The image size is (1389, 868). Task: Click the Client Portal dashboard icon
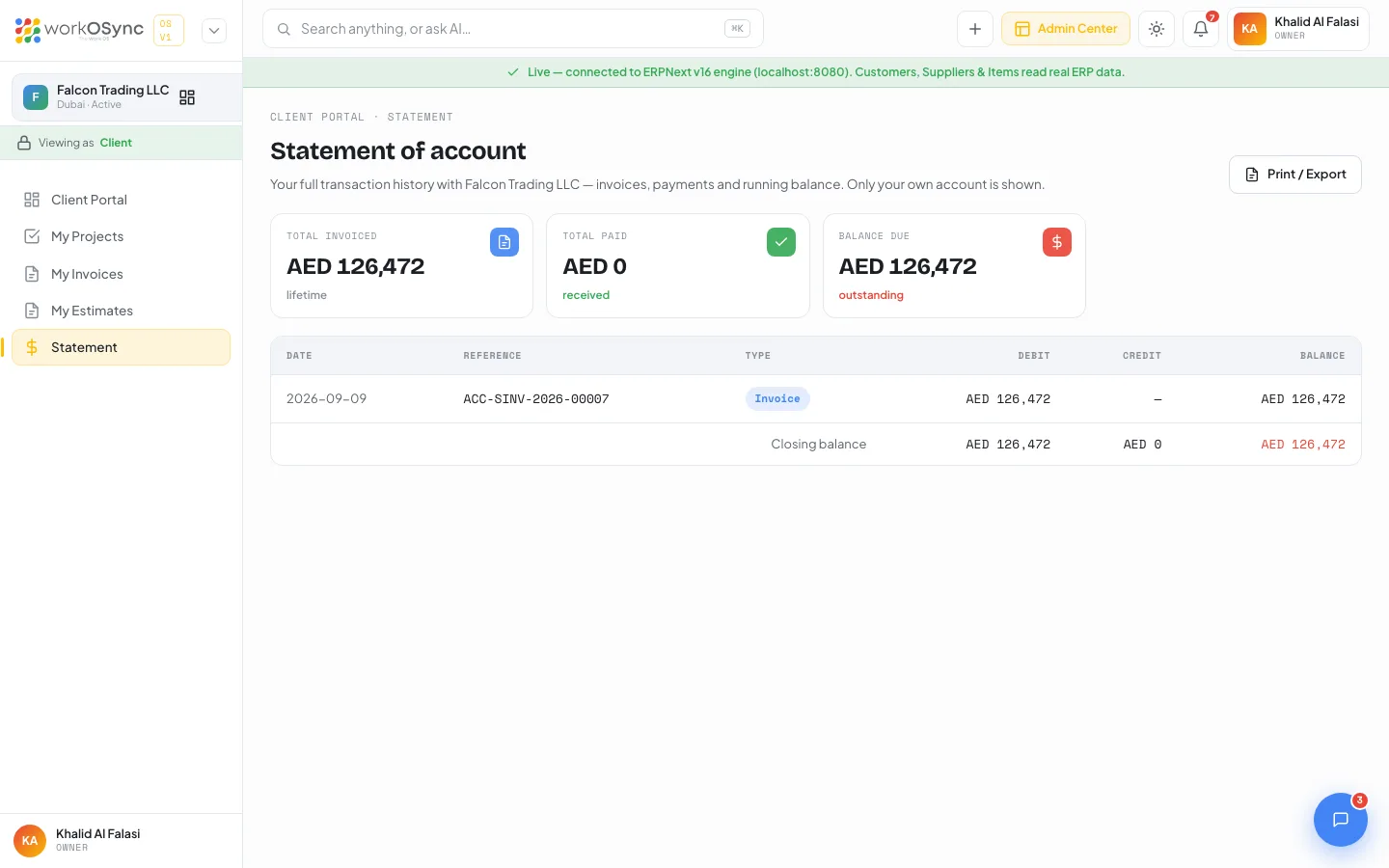(x=32, y=200)
